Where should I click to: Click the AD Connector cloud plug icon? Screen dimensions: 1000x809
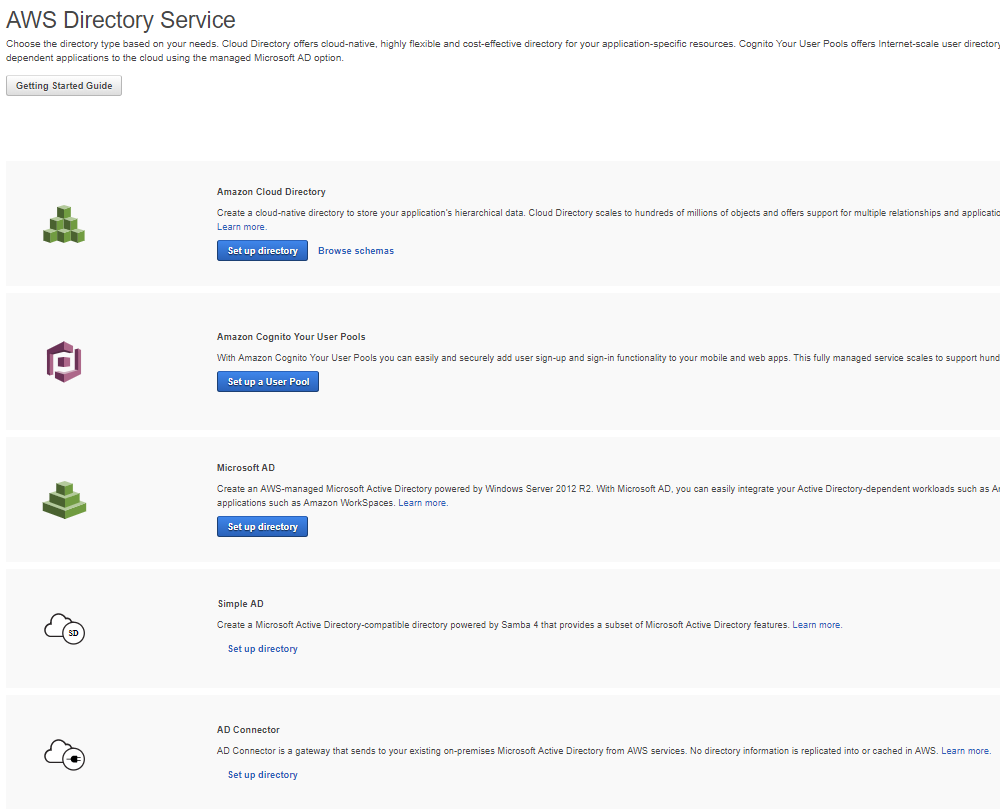pyautogui.click(x=64, y=755)
